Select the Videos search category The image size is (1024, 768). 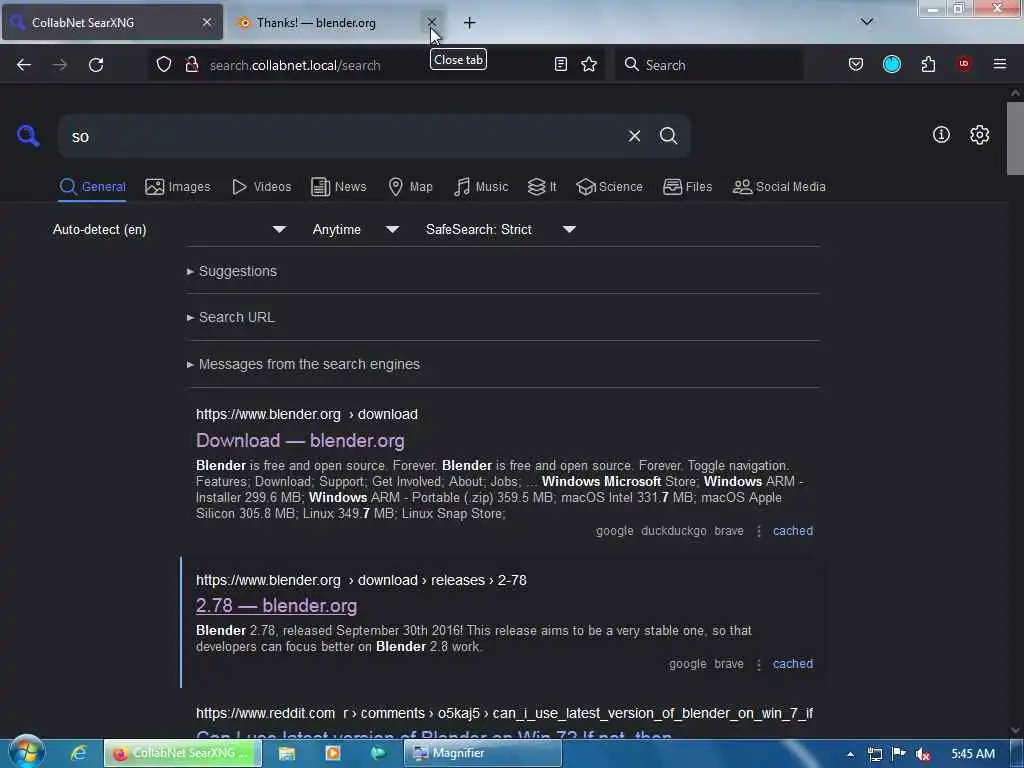(x=262, y=187)
